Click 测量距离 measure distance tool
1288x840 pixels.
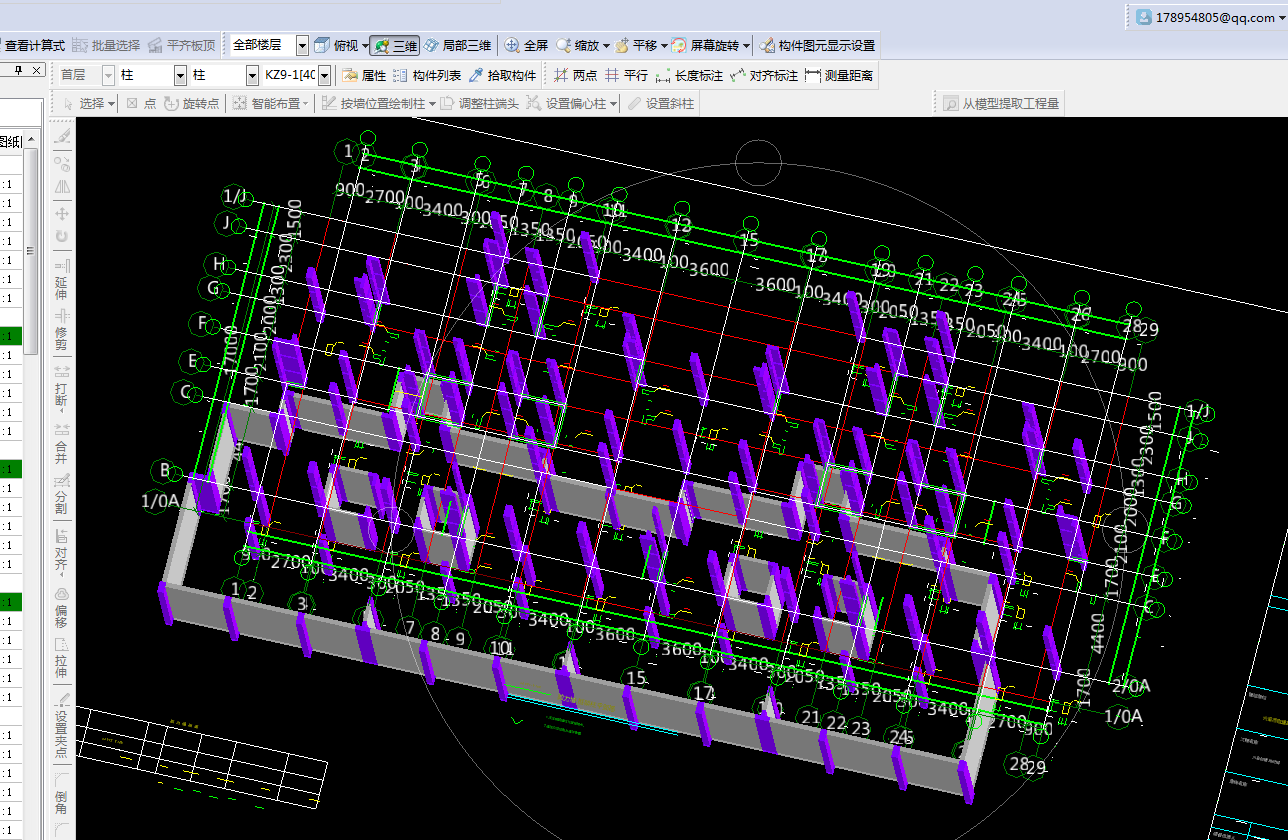[839, 75]
